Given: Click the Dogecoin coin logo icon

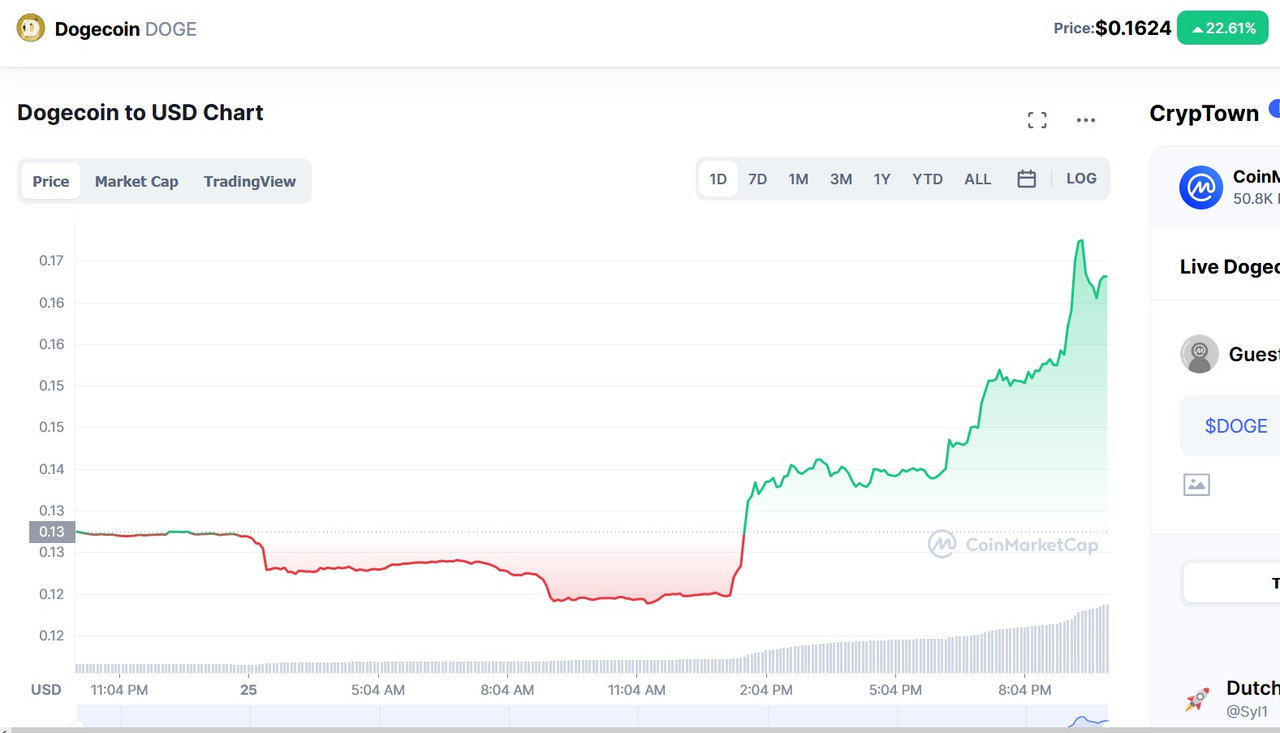Looking at the screenshot, I should (31, 28).
